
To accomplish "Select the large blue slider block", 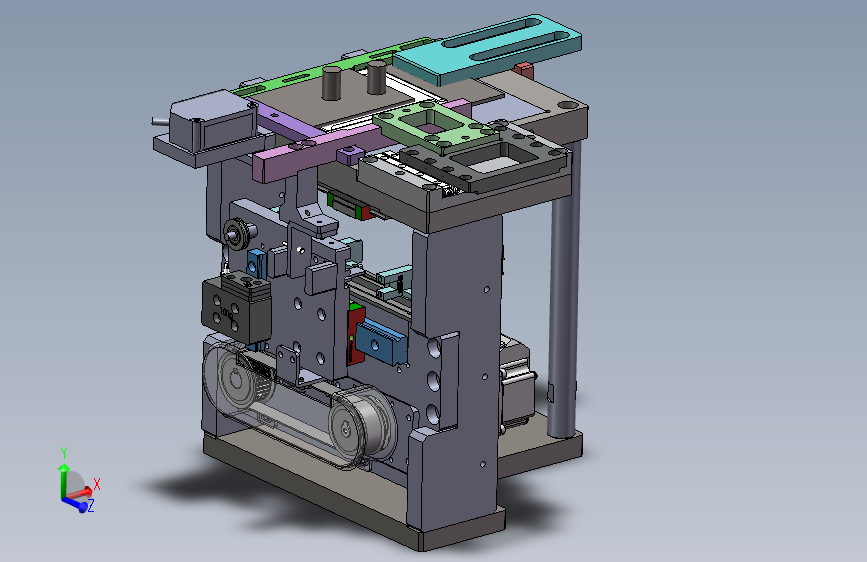I will [x=382, y=343].
